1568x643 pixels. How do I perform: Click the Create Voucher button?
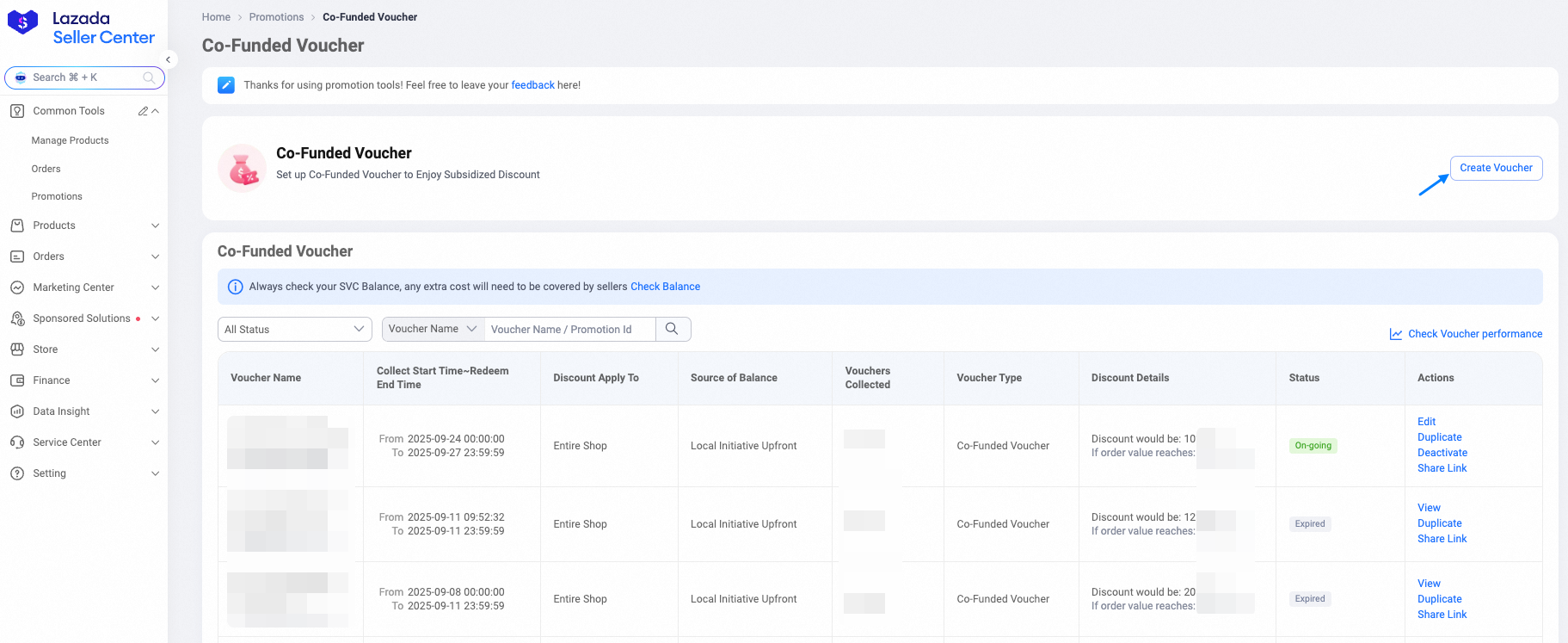[x=1496, y=168]
